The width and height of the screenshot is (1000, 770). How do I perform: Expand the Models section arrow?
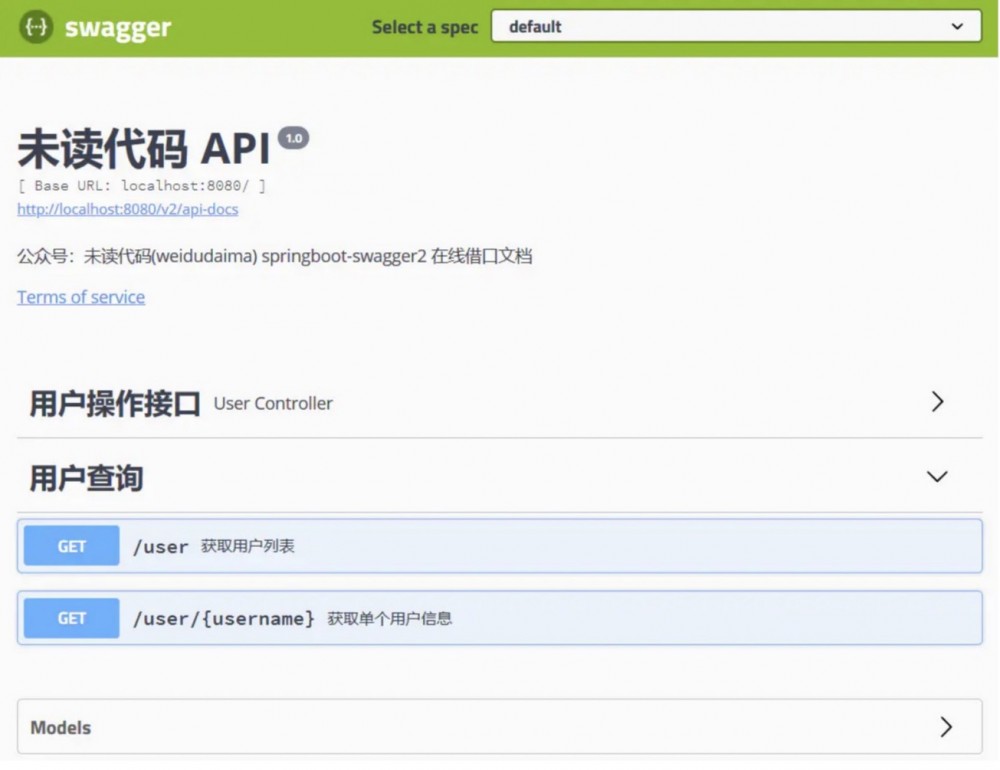point(946,727)
